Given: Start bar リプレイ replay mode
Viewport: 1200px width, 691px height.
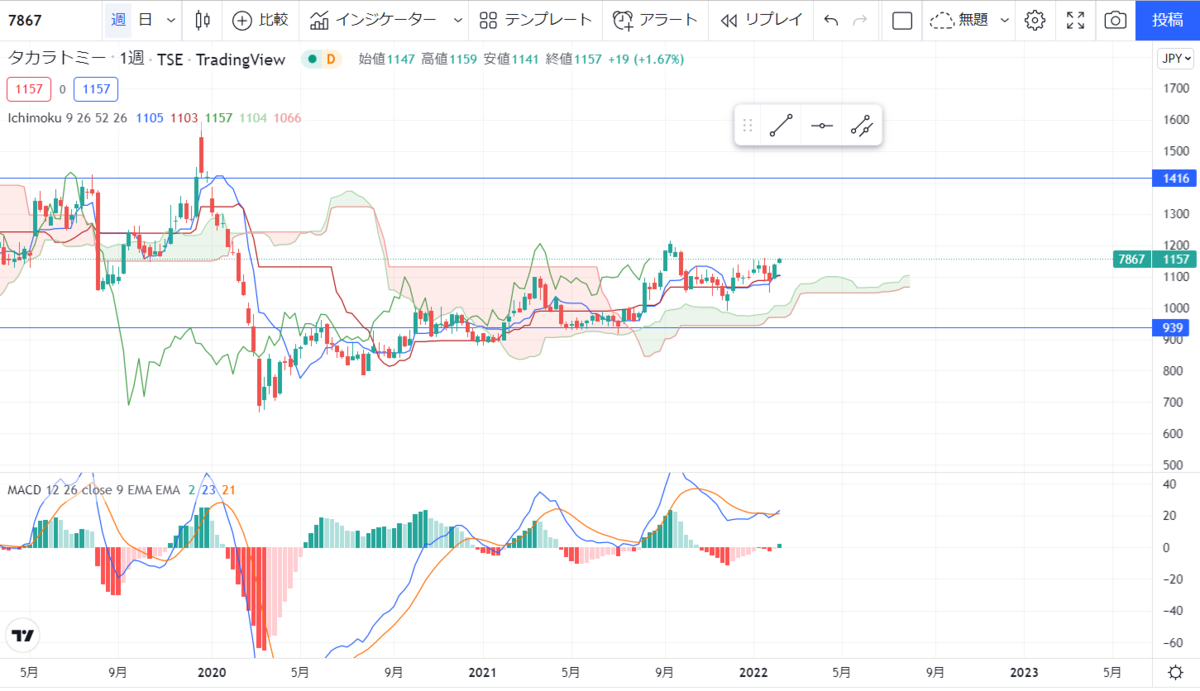Looking at the screenshot, I should click(x=761, y=20).
